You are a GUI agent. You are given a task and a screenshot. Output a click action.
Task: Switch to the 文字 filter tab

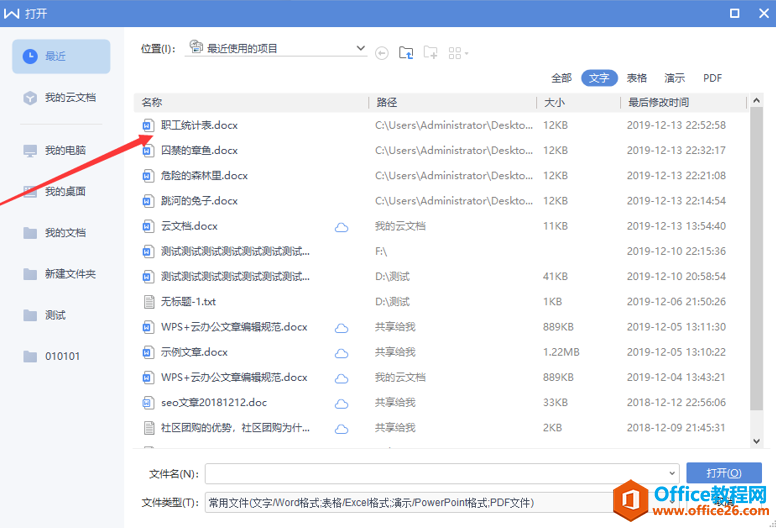tap(599, 78)
